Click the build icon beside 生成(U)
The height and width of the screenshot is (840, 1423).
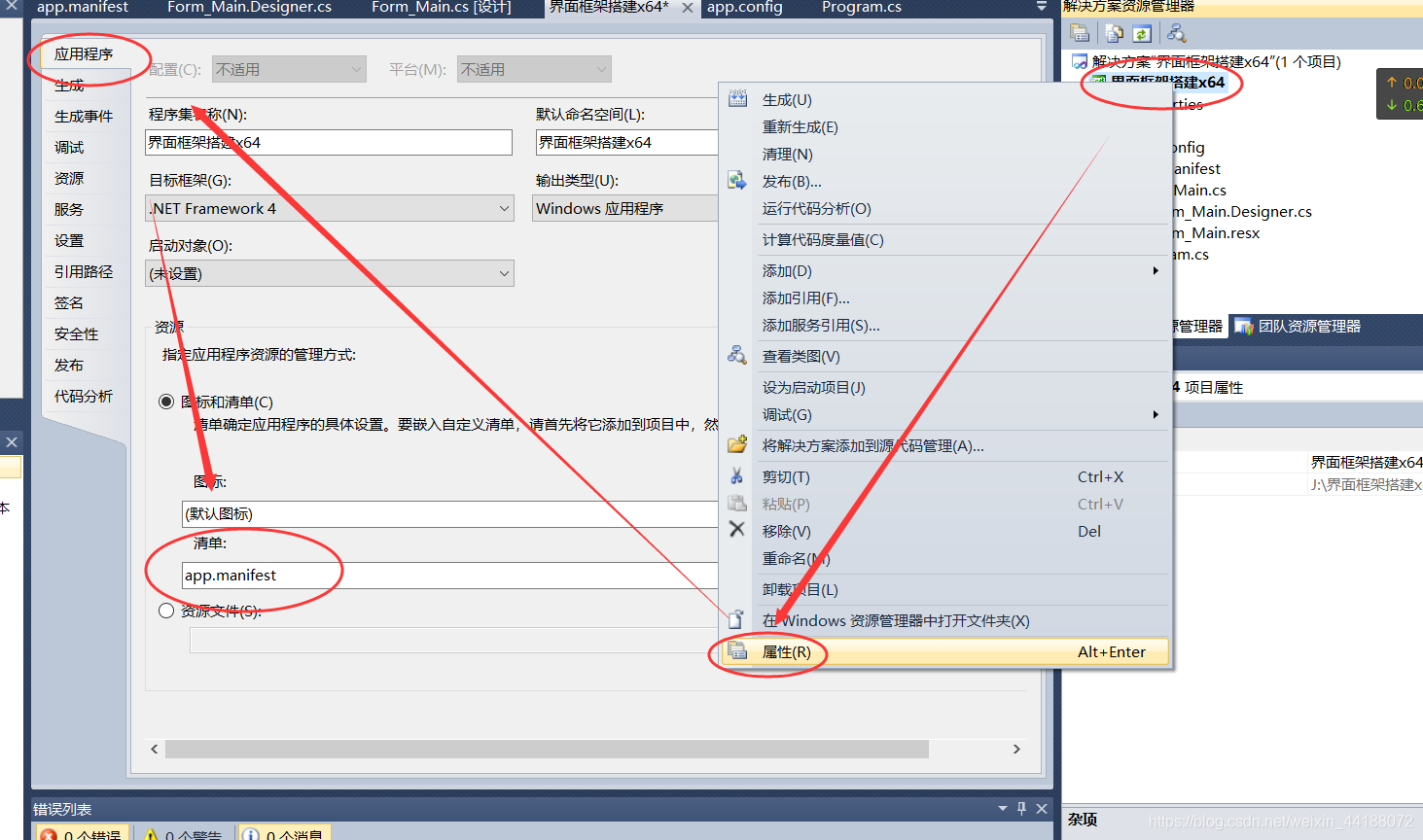[x=737, y=99]
